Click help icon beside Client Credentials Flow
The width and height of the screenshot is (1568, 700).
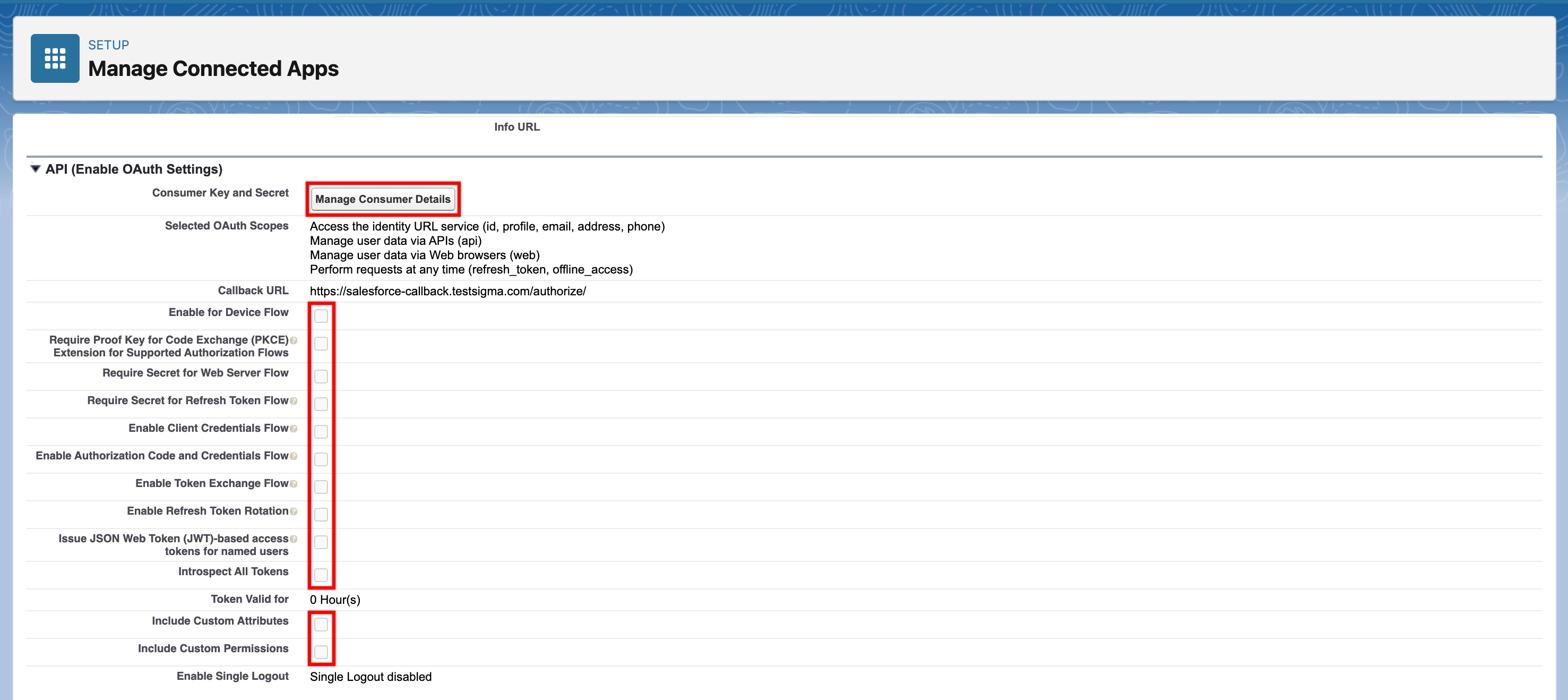coord(294,428)
